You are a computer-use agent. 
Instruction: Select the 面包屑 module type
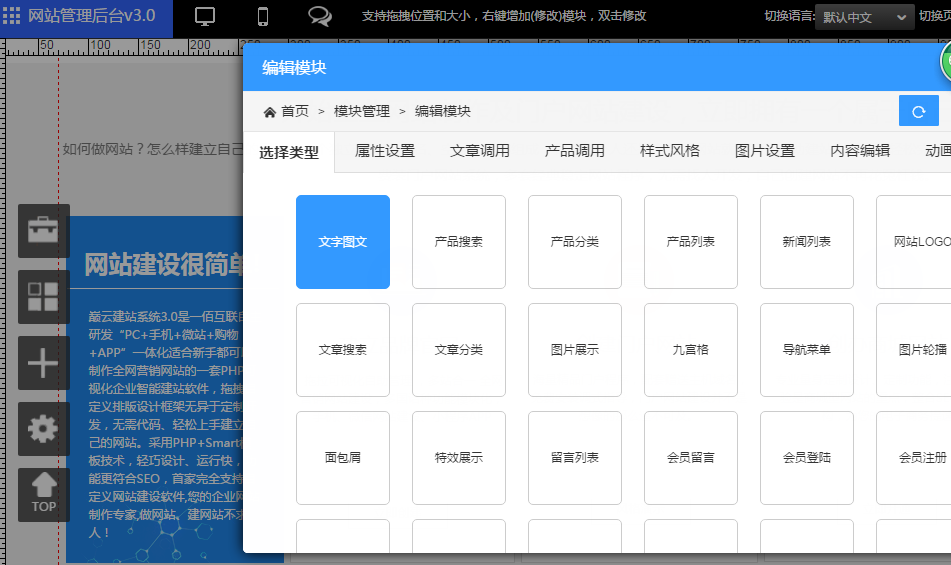click(343, 458)
